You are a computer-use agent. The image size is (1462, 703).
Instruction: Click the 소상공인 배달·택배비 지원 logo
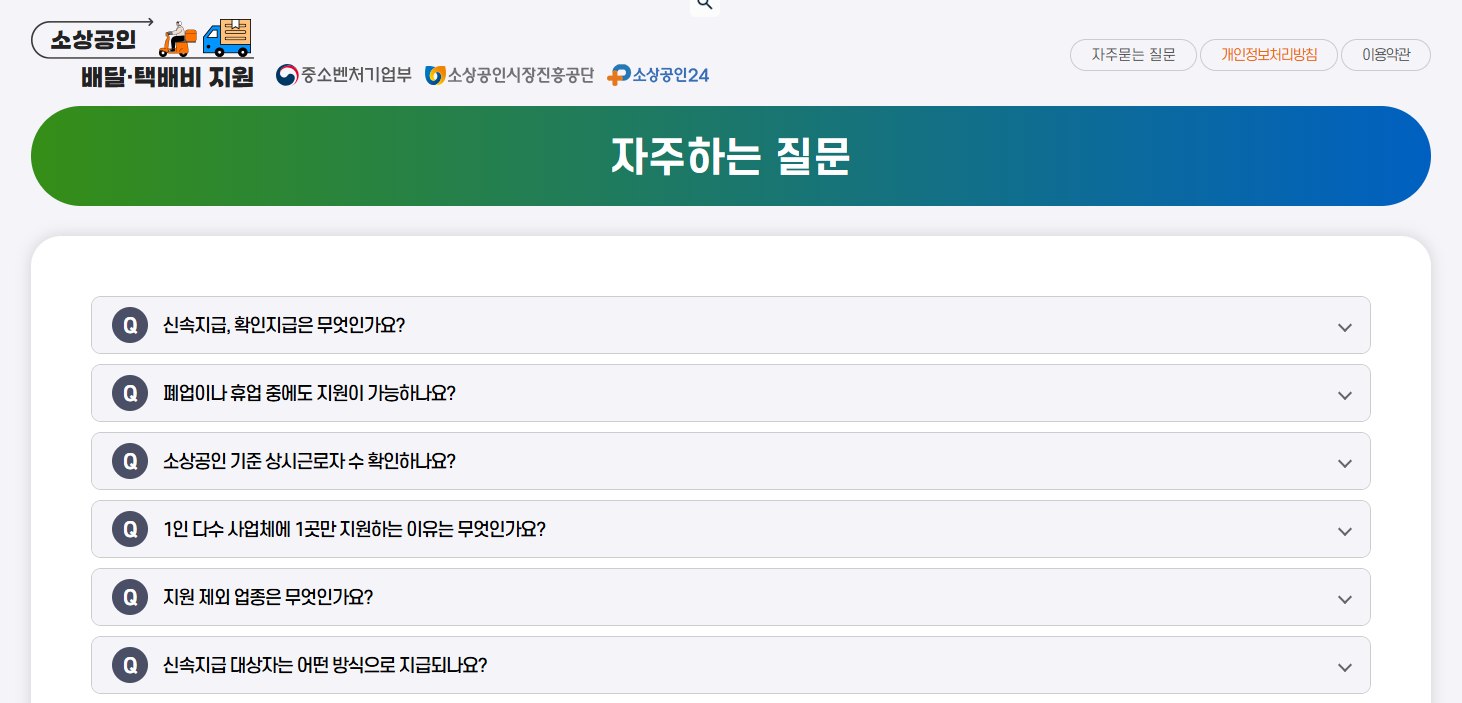coord(143,54)
